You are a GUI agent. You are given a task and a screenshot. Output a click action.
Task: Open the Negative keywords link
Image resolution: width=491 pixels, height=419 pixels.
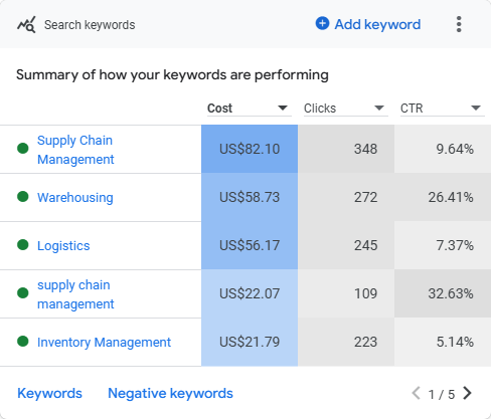[x=170, y=393]
